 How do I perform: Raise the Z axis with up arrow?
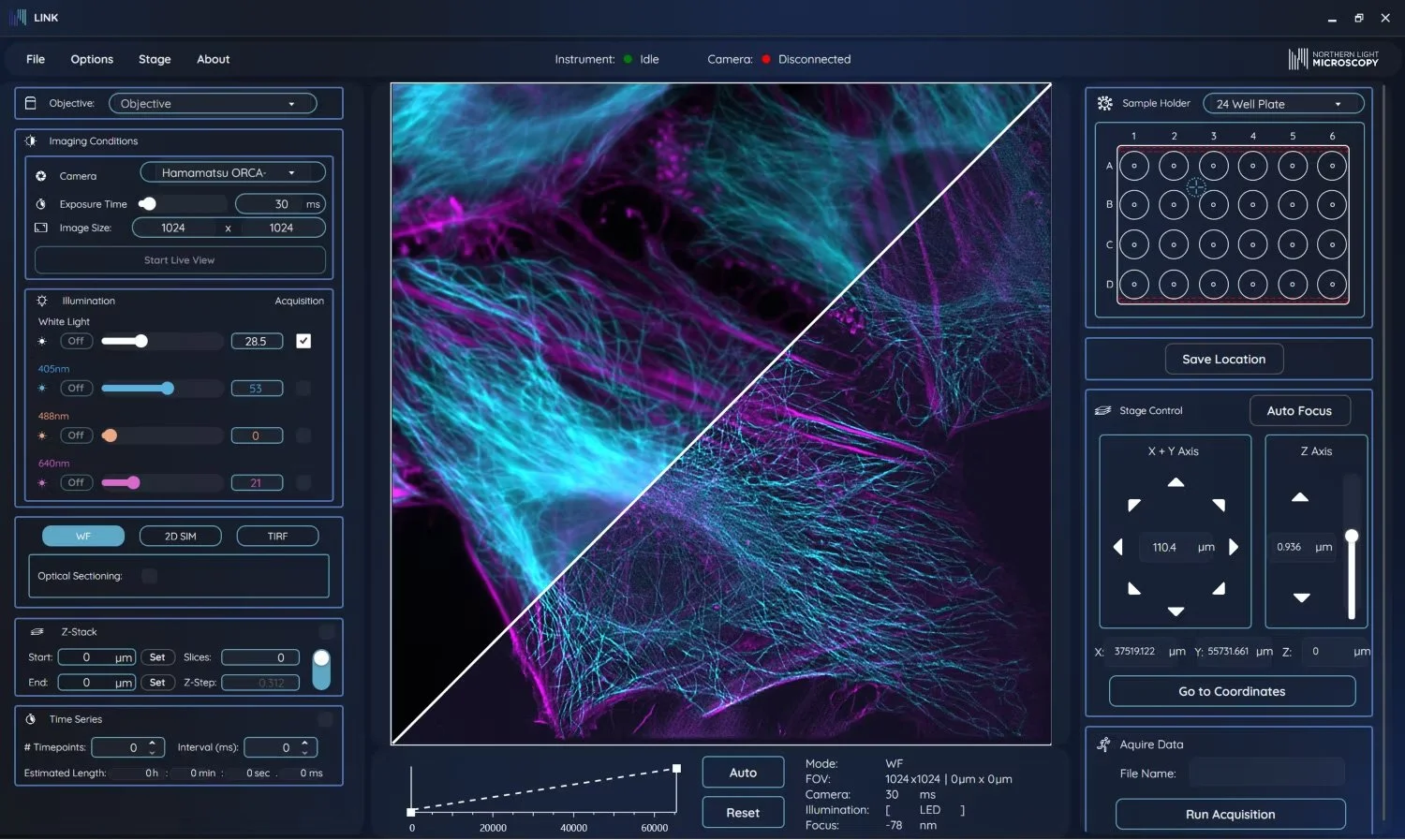[1300, 497]
